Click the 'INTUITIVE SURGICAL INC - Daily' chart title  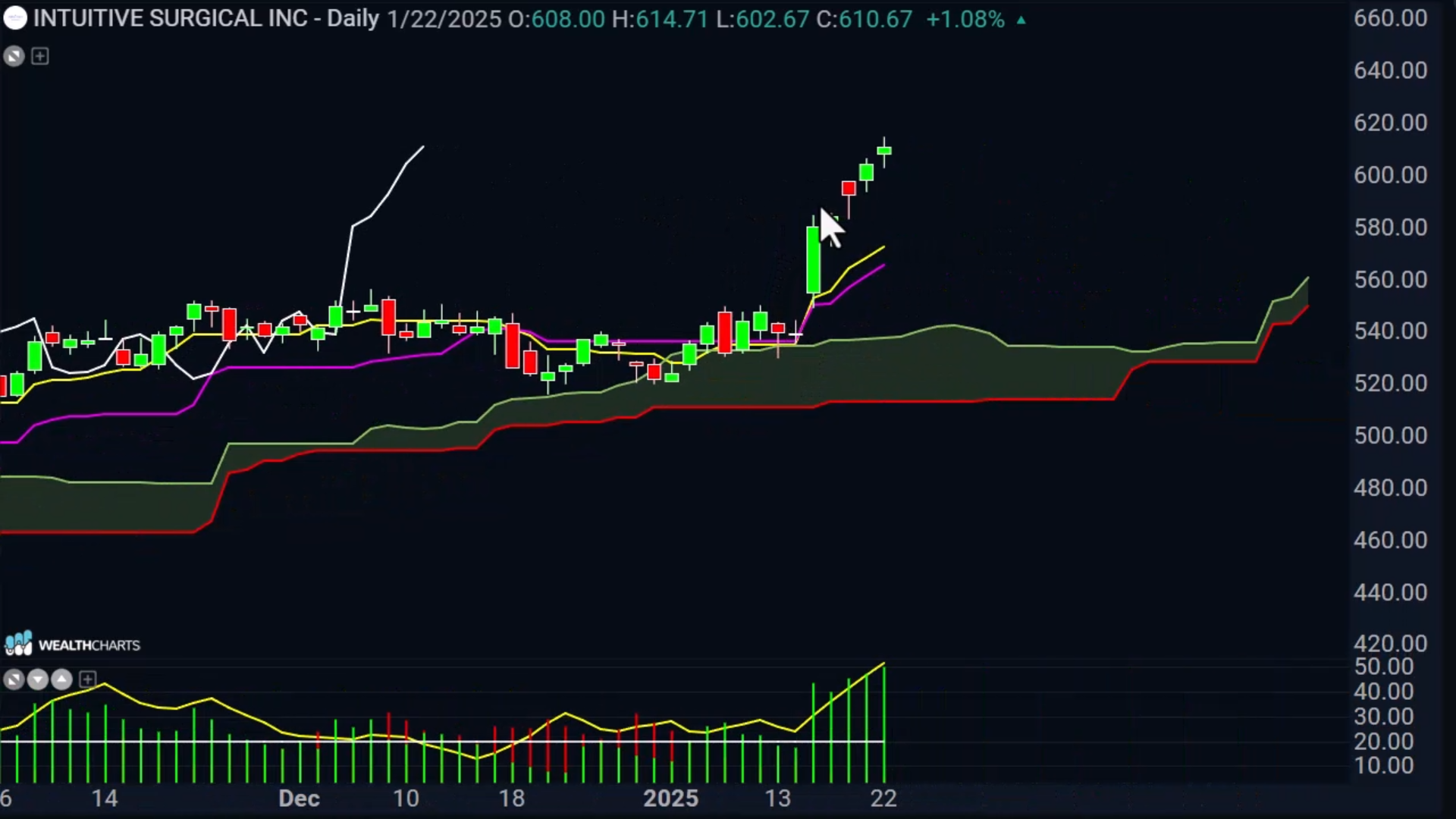[206, 18]
